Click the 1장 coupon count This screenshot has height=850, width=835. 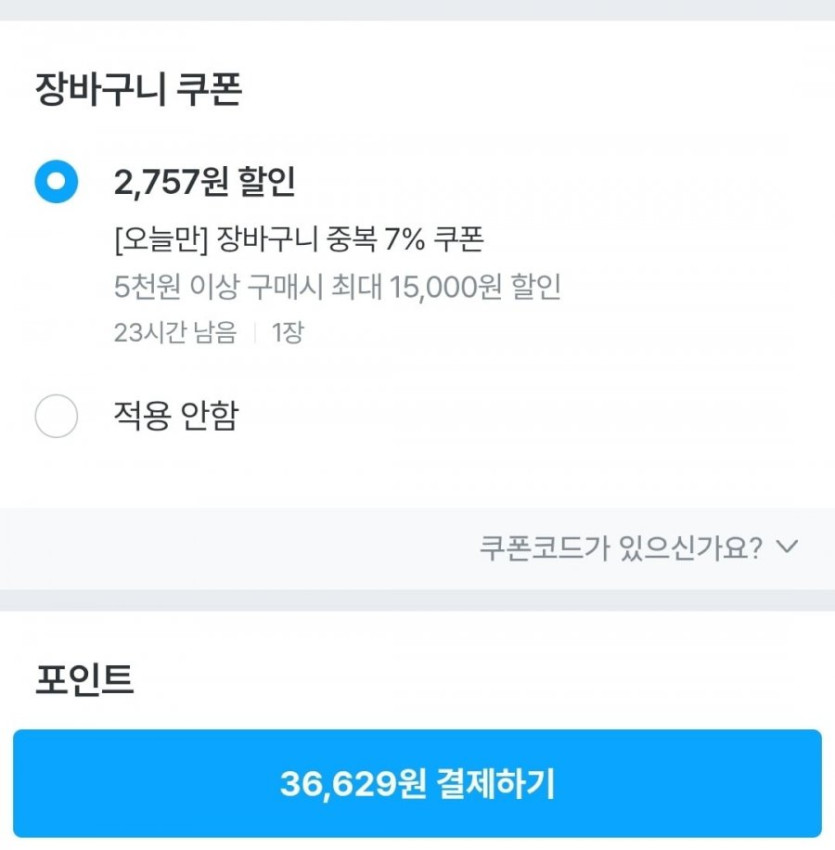point(287,333)
